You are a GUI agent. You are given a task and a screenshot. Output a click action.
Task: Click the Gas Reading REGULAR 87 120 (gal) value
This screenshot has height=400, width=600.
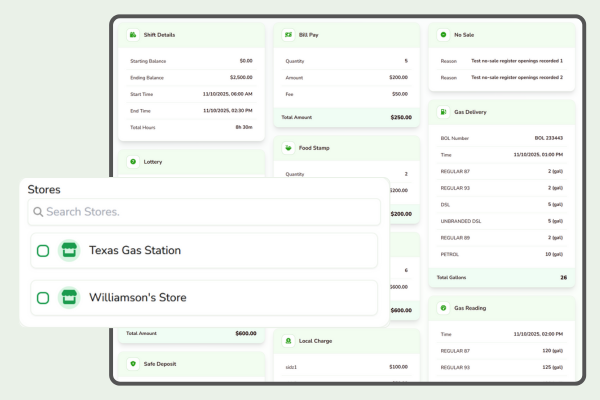pos(553,351)
